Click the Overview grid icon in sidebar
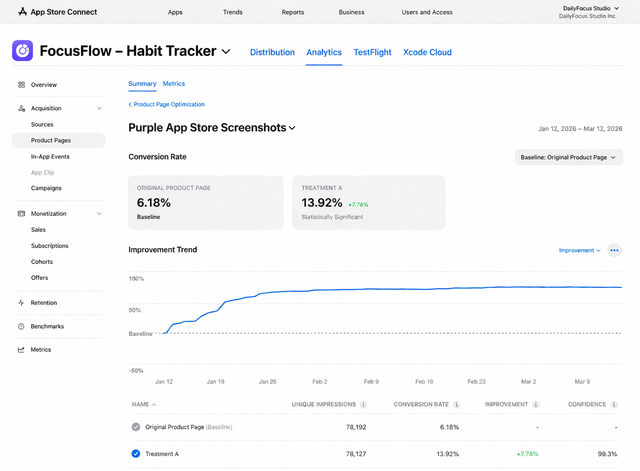The width and height of the screenshot is (640, 471). point(21,85)
